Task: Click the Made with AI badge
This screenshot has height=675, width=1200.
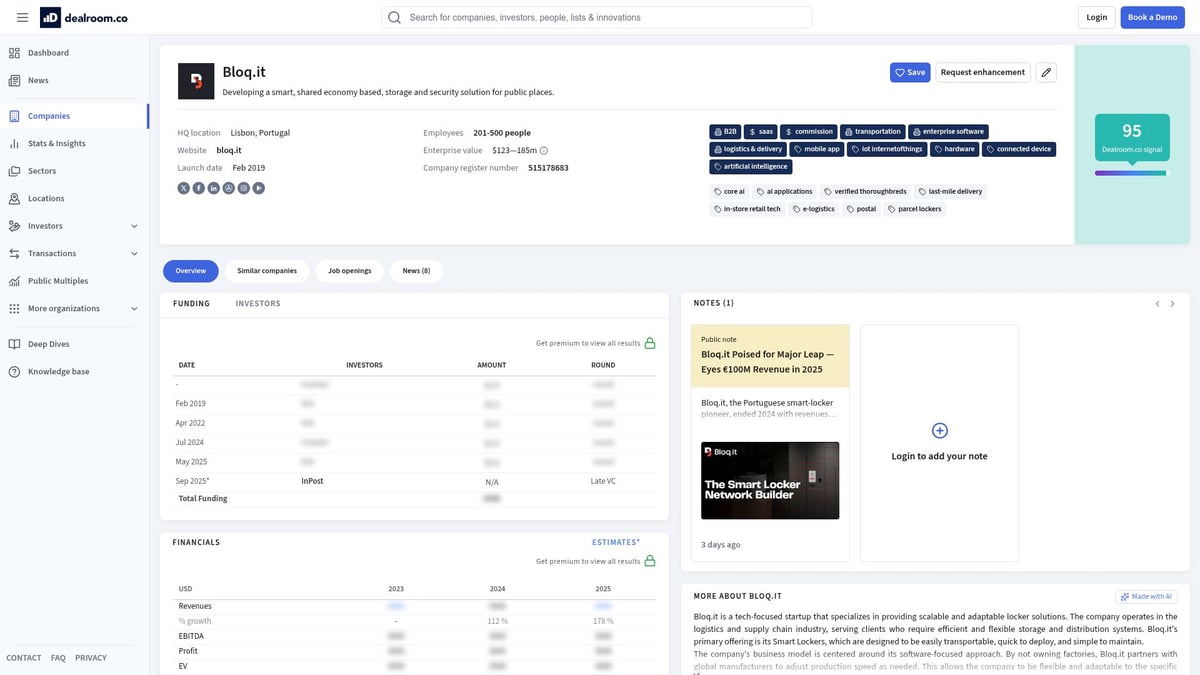Action: pos(1147,597)
